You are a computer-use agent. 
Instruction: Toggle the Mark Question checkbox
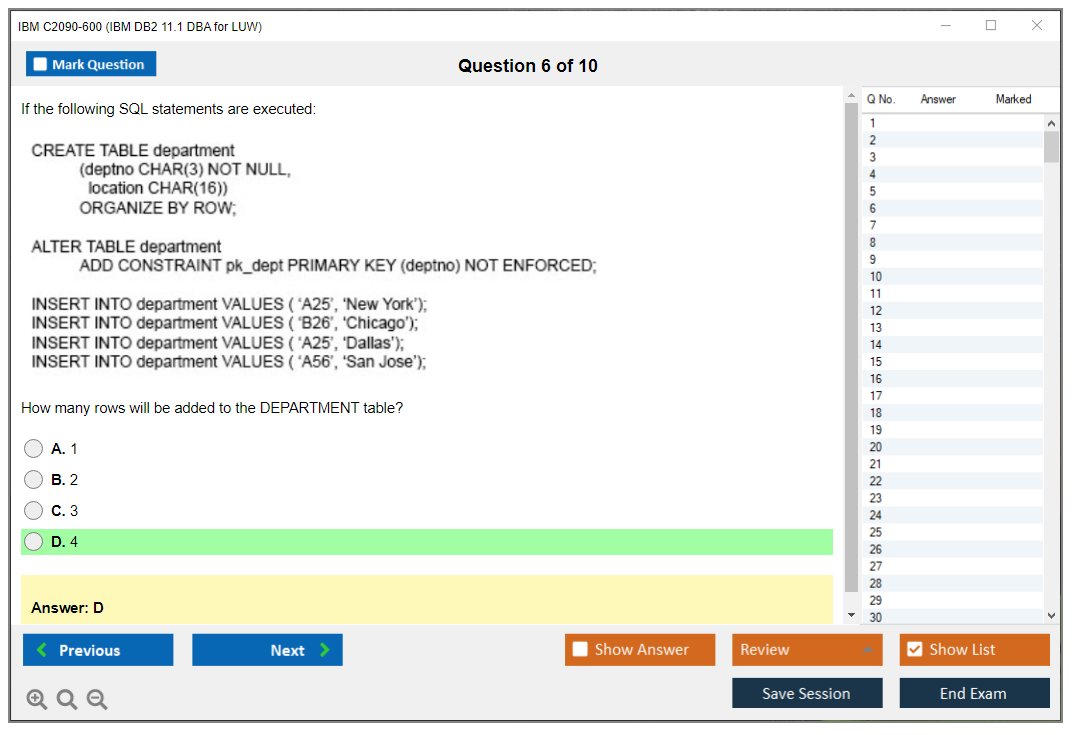pyautogui.click(x=41, y=65)
